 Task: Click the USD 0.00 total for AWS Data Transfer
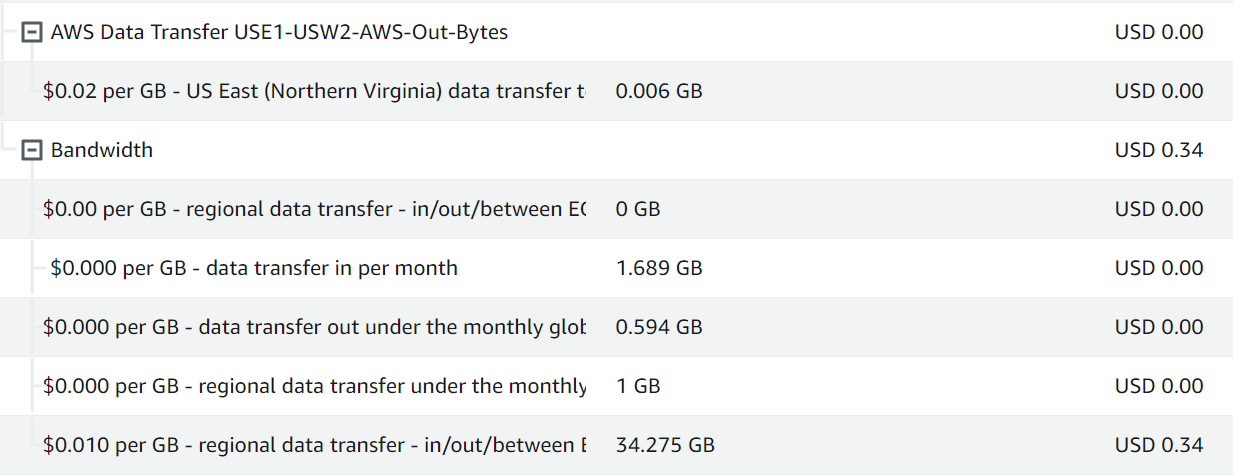pos(1159,32)
